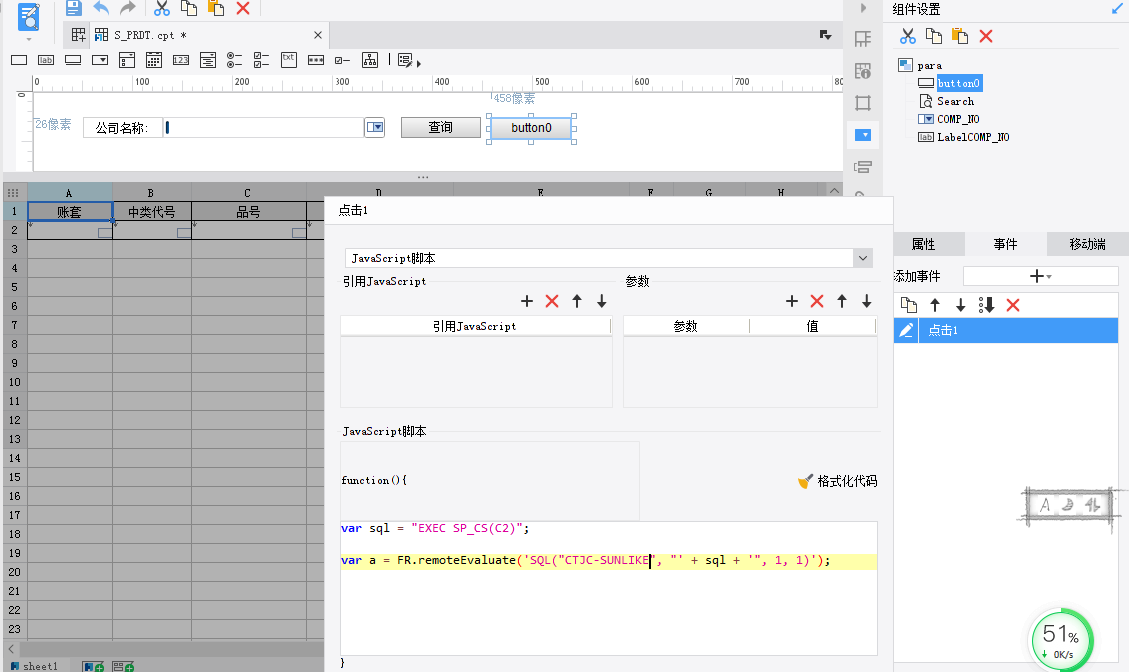Switch to the 属性 tab
Viewport: 1129px width, 672px height.
pos(924,244)
